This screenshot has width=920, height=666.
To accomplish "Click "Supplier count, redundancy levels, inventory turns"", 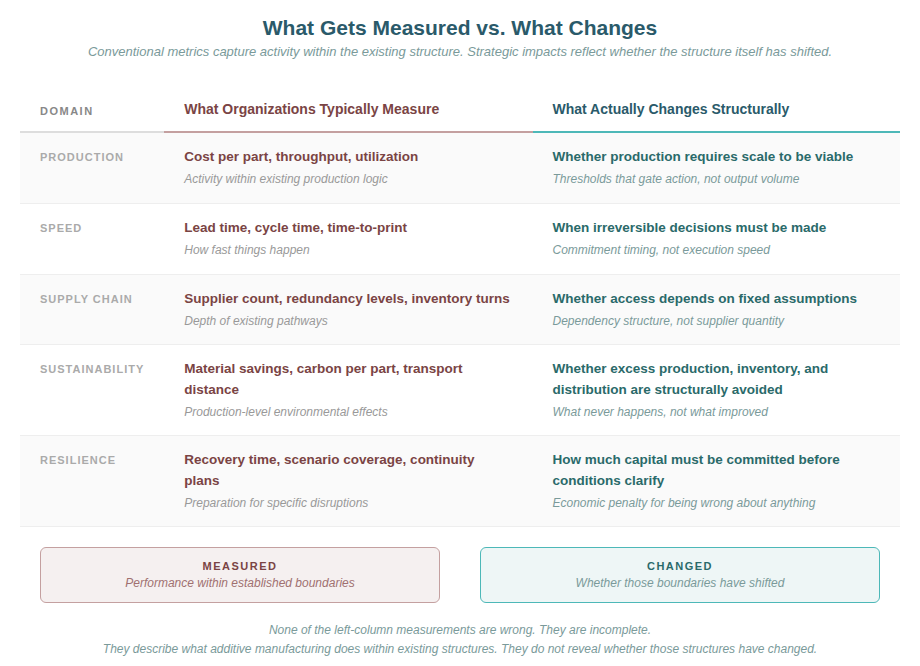I will tap(347, 299).
